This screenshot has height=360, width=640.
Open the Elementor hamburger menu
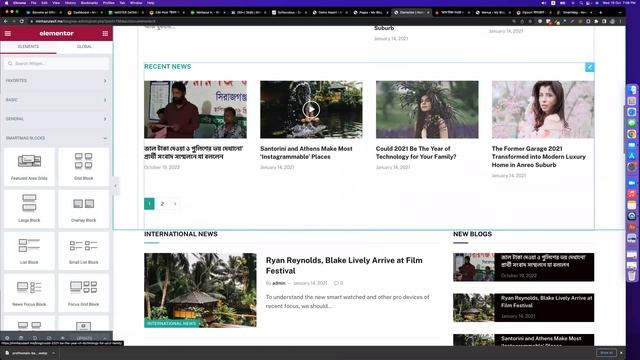pyautogui.click(x=8, y=33)
